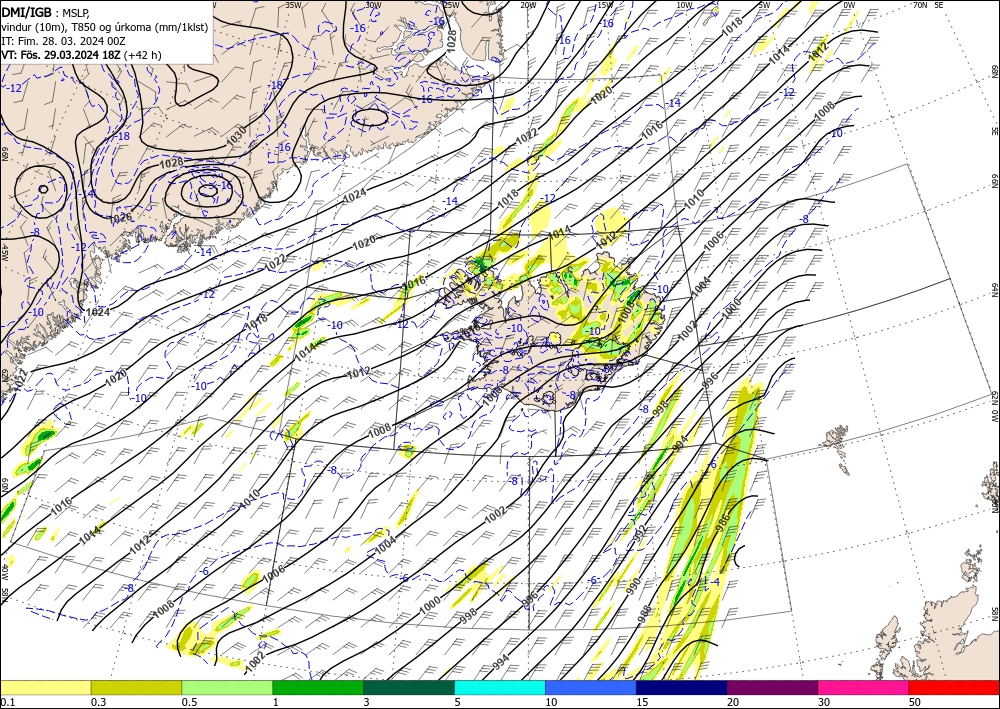The image size is (1000, 709).
Task: Click the '64N' latitude label on right edge
Action: [x=994, y=289]
